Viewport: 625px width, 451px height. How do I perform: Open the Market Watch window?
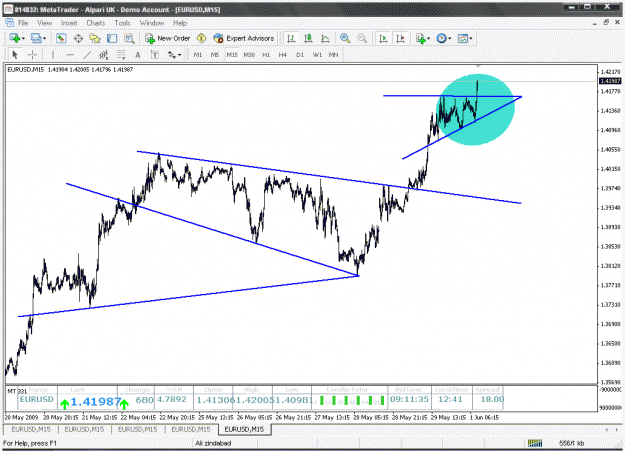pyautogui.click(x=61, y=38)
